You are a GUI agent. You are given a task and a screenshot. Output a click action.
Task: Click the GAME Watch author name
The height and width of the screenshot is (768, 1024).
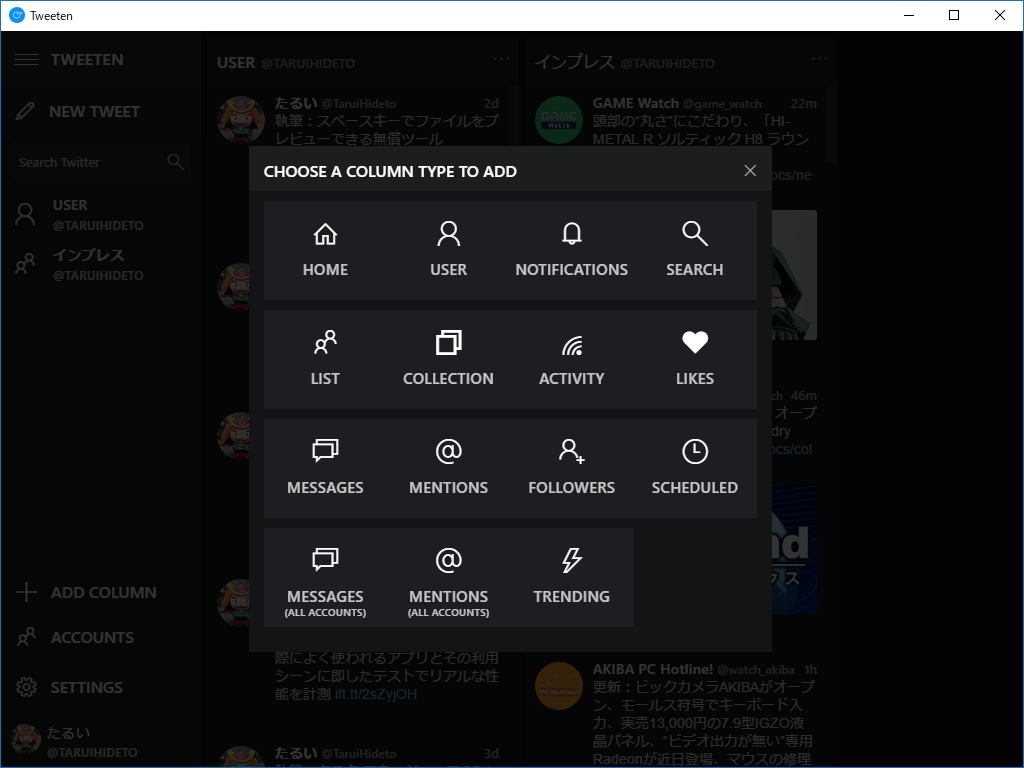tap(635, 103)
